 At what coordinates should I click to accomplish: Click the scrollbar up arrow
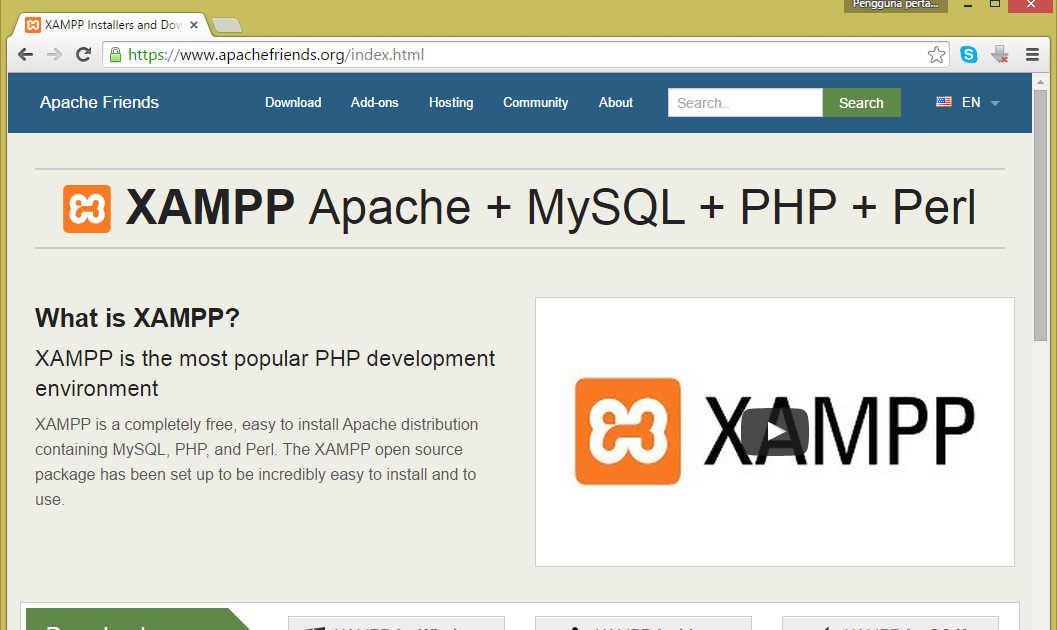point(1041,82)
